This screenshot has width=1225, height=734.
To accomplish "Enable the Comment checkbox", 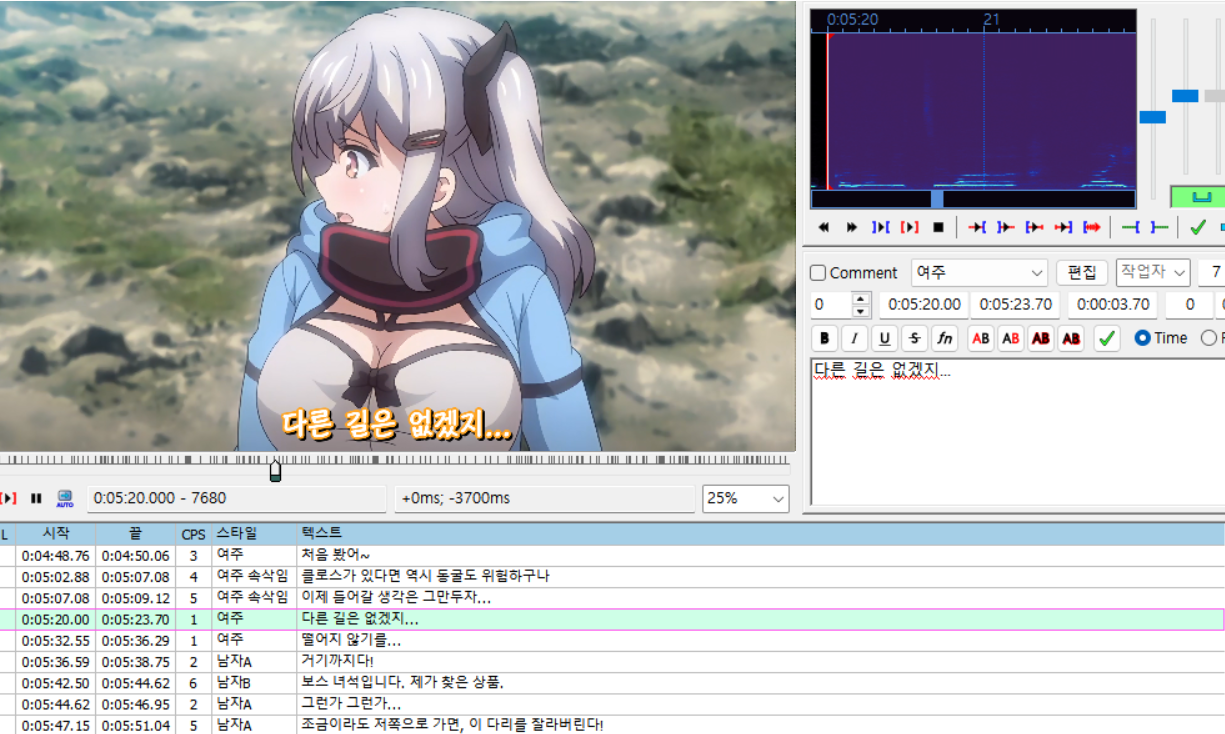I will [818, 273].
